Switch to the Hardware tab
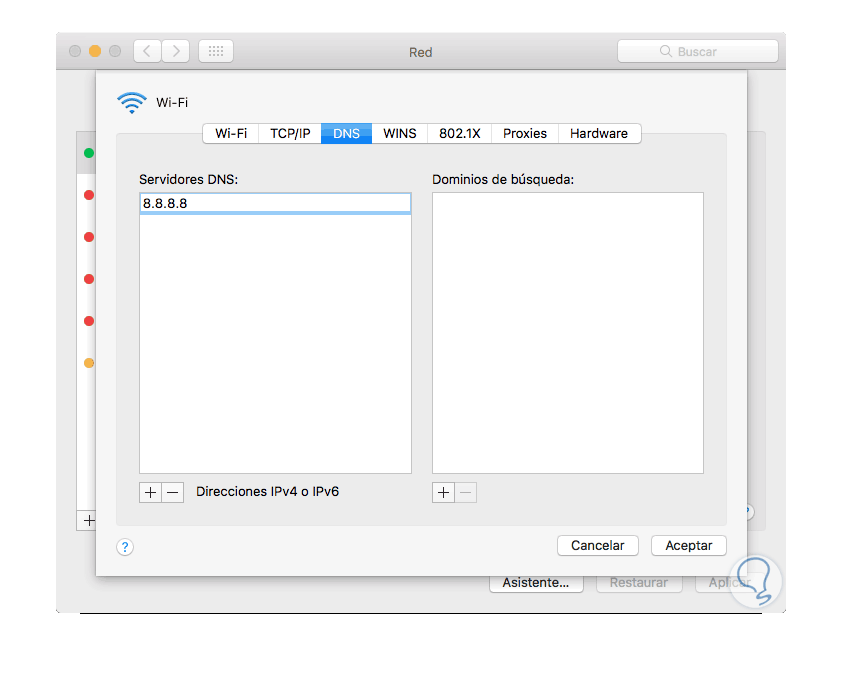The height and width of the screenshot is (693, 842). tap(599, 134)
